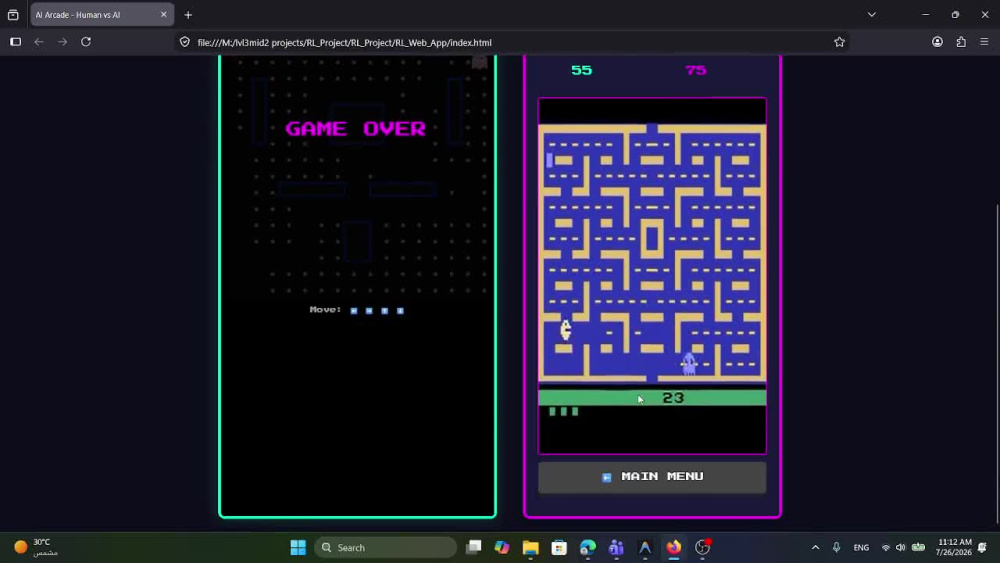The width and height of the screenshot is (1000, 563).
Task: Open File Explorer from taskbar
Action: 531,547
